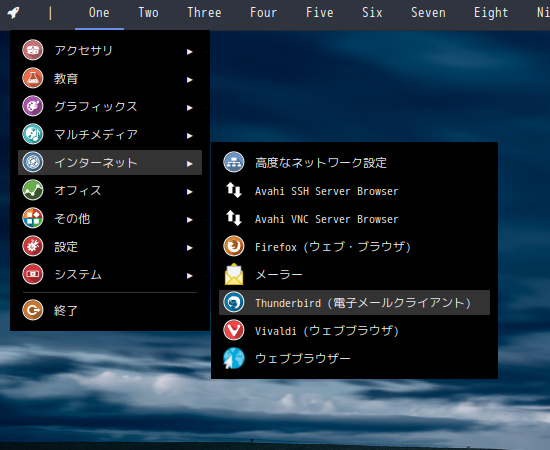Image resolution: width=550 pixels, height=450 pixels.
Task: Expand the その他 submenu arrow
Action: tap(190, 220)
